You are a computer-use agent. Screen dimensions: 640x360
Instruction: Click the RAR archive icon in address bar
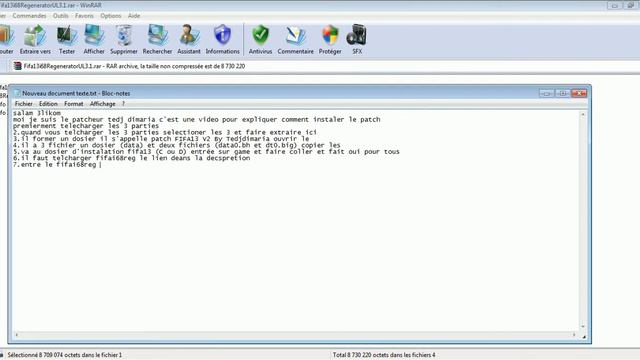(x=17, y=66)
